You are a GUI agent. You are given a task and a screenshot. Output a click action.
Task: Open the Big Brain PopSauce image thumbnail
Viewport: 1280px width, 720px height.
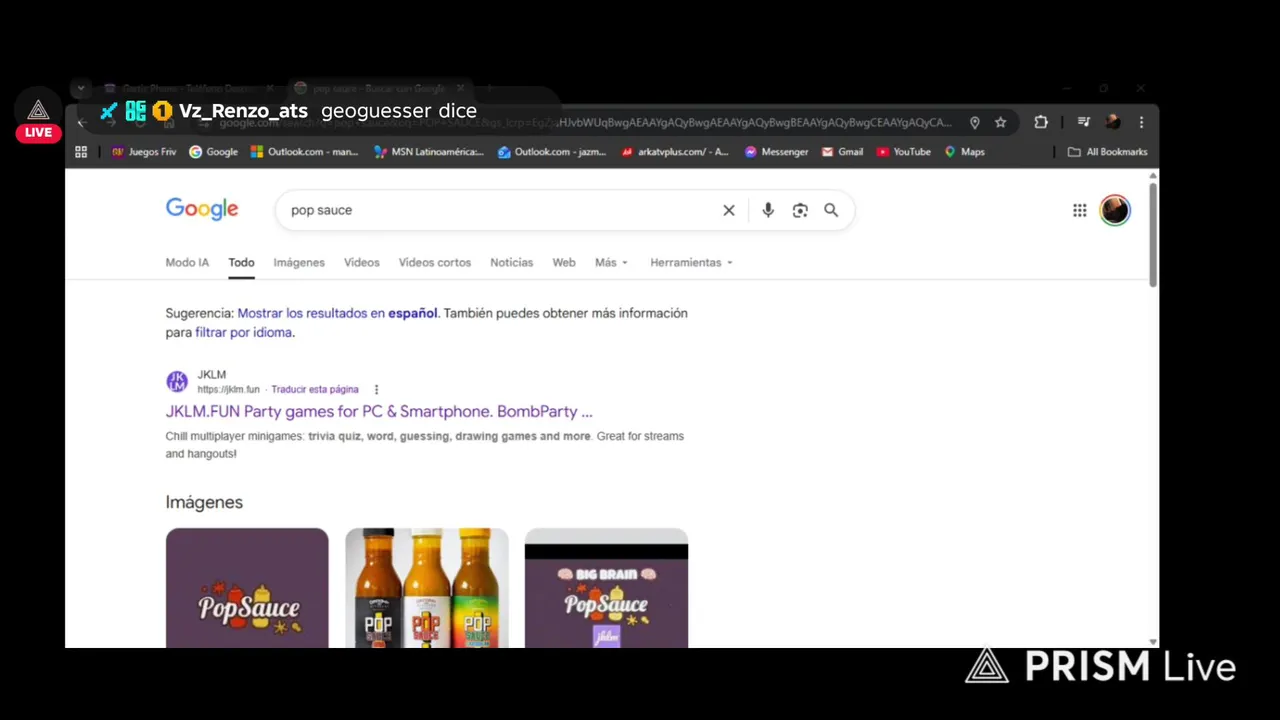point(606,588)
